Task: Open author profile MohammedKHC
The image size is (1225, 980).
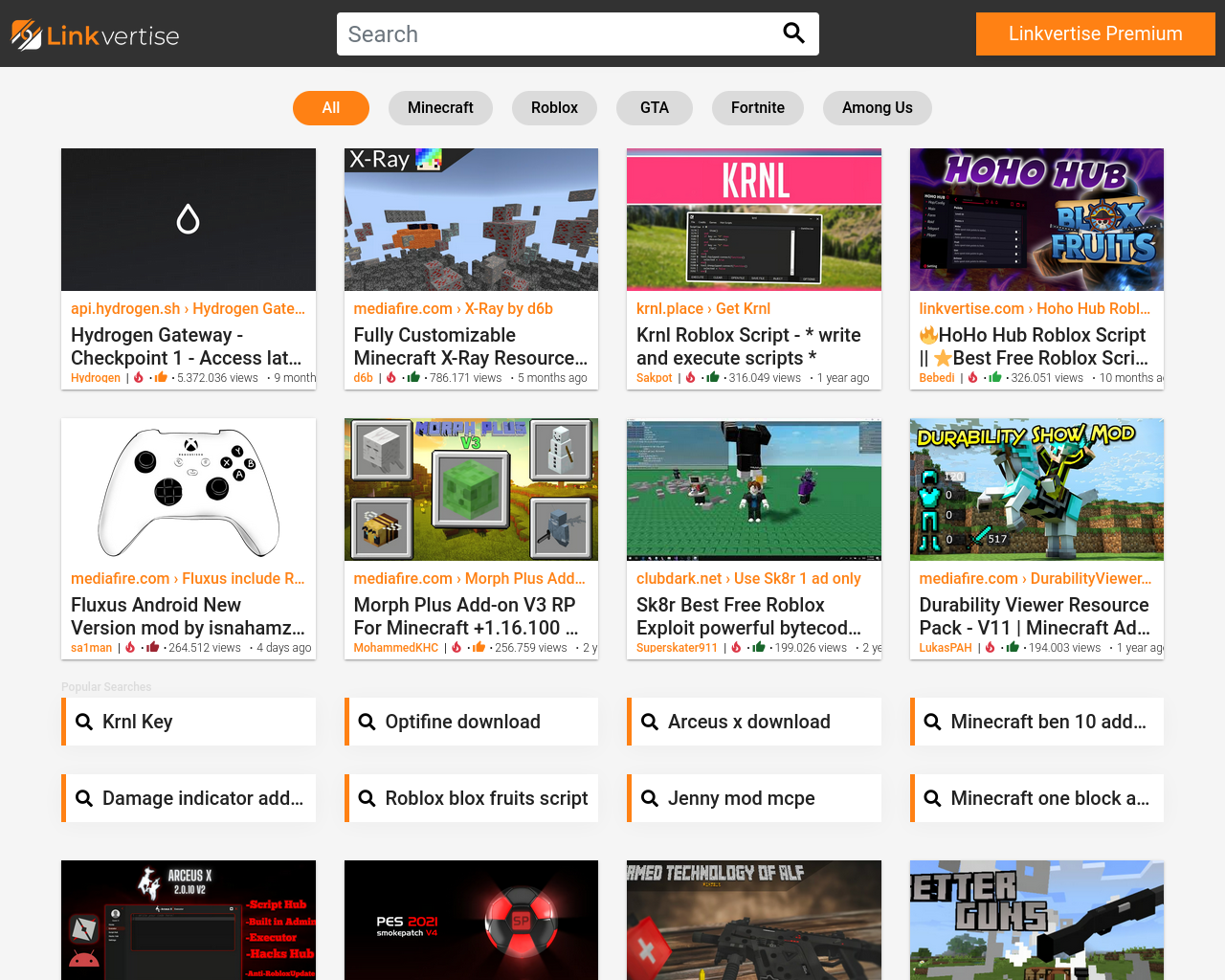Action: click(x=396, y=648)
